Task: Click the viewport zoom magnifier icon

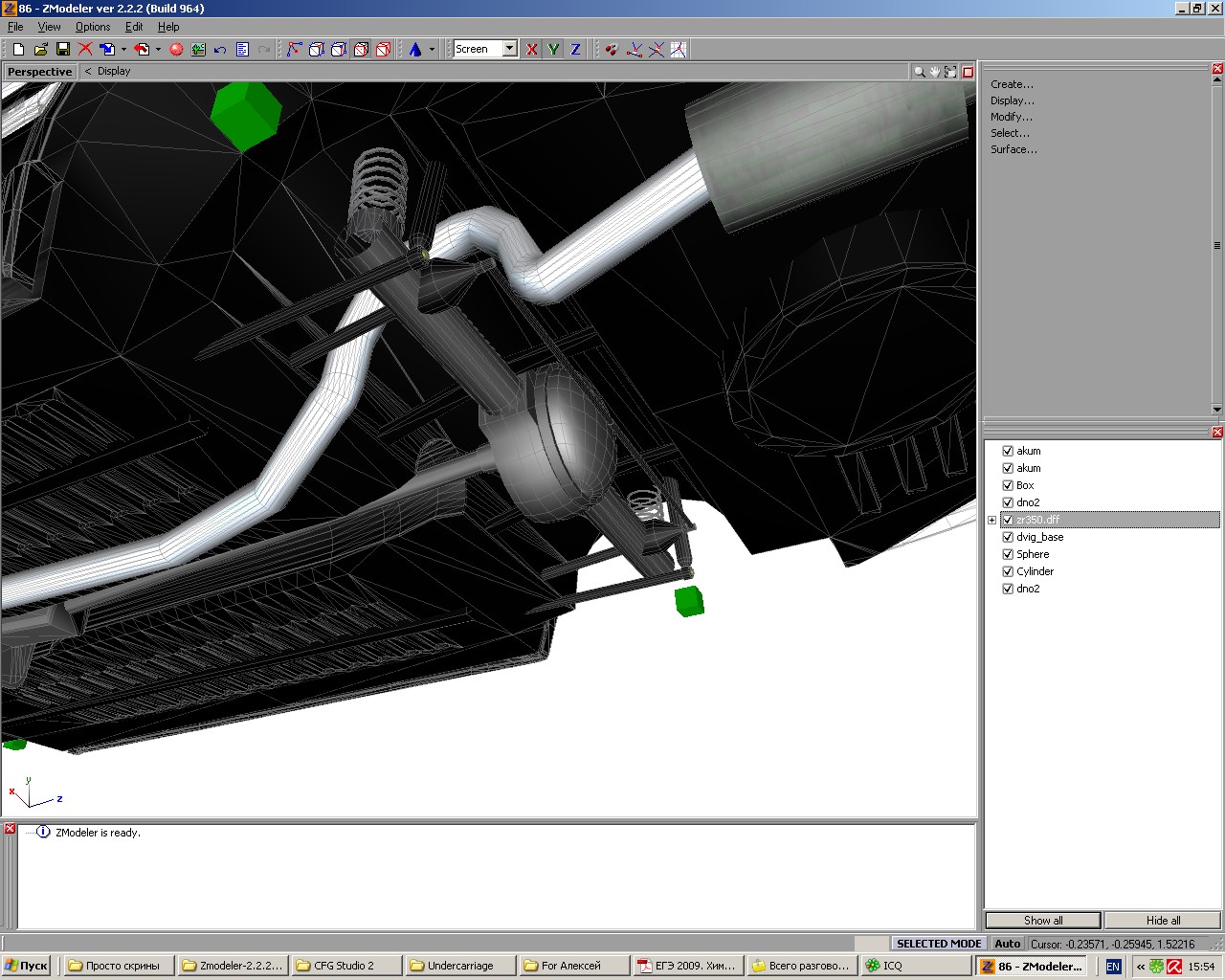Action: (x=919, y=72)
